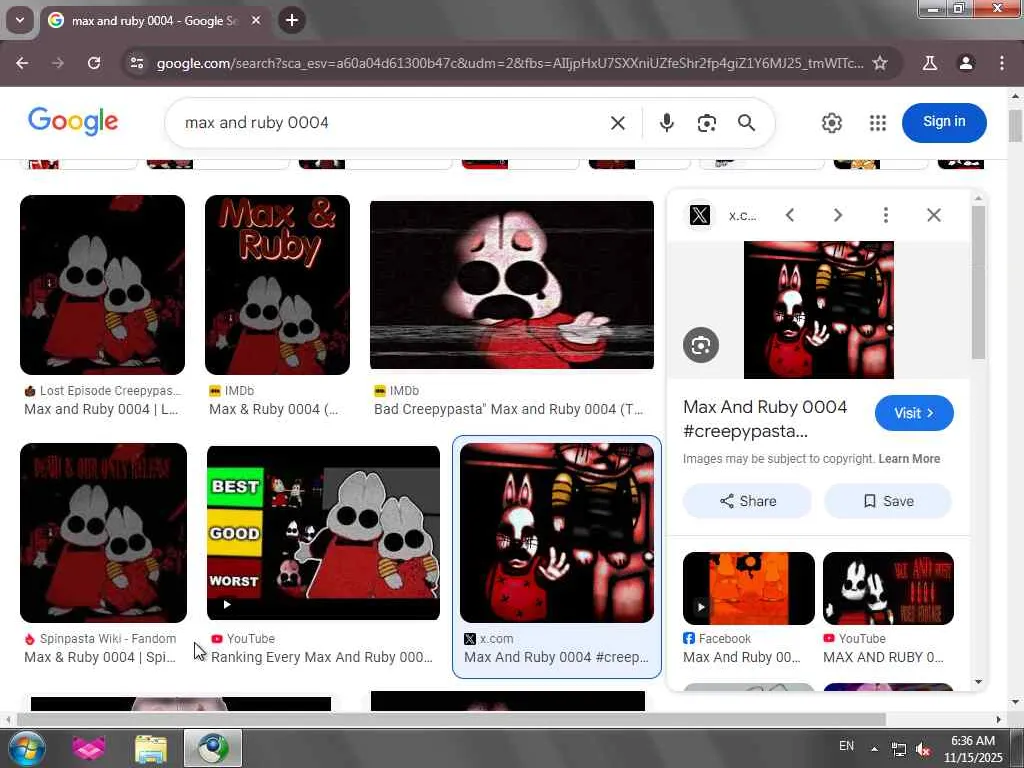Viewport: 1024px width, 768px height.
Task: Open 'Max & Ruby 0004 | Spi...' title link
Action: [x=100, y=658]
